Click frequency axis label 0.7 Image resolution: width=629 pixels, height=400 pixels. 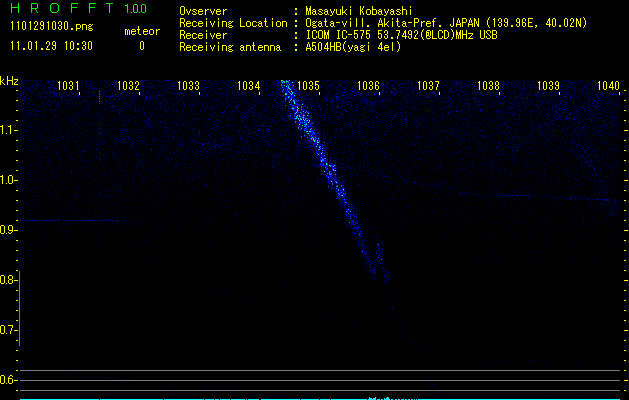(x=7, y=330)
